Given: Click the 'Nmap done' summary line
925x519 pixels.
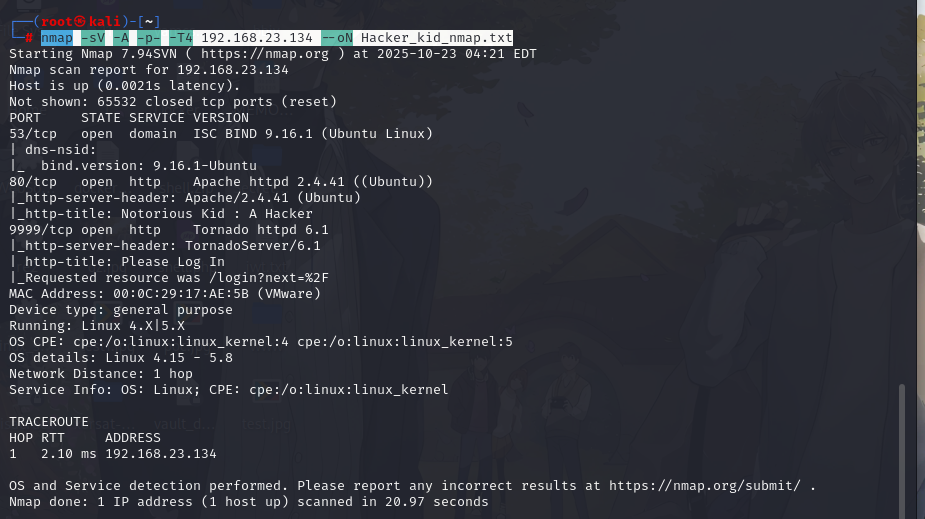Looking at the screenshot, I should [248, 501].
